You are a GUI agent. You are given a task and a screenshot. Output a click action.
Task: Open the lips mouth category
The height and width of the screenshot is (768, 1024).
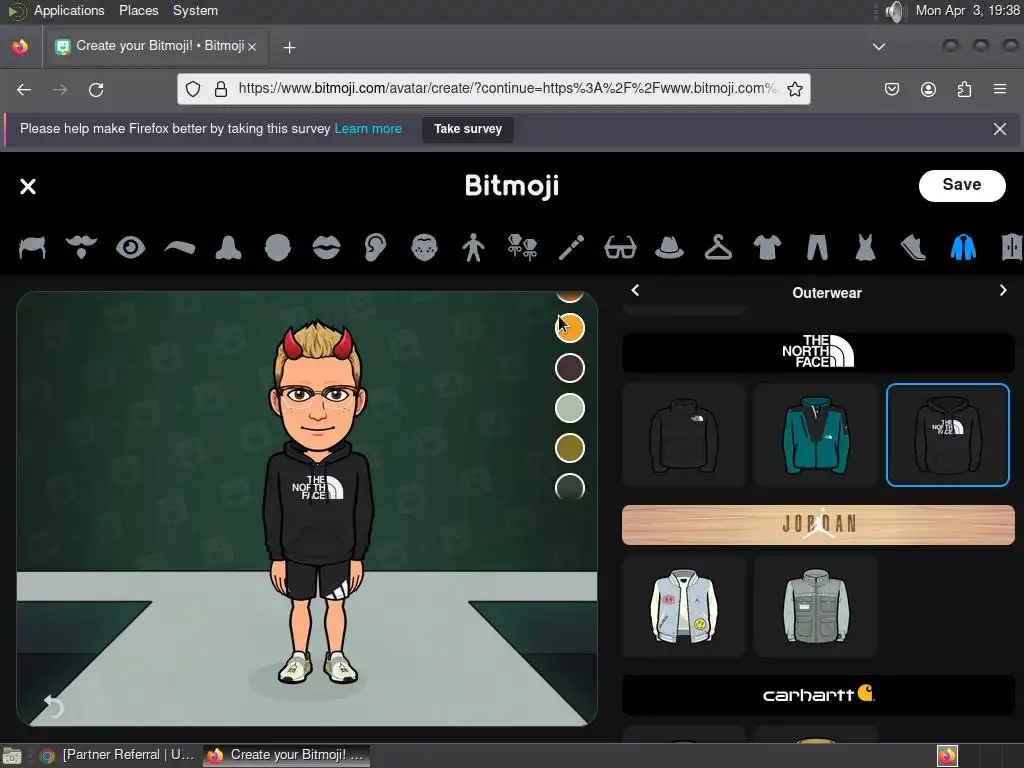pyautogui.click(x=327, y=248)
